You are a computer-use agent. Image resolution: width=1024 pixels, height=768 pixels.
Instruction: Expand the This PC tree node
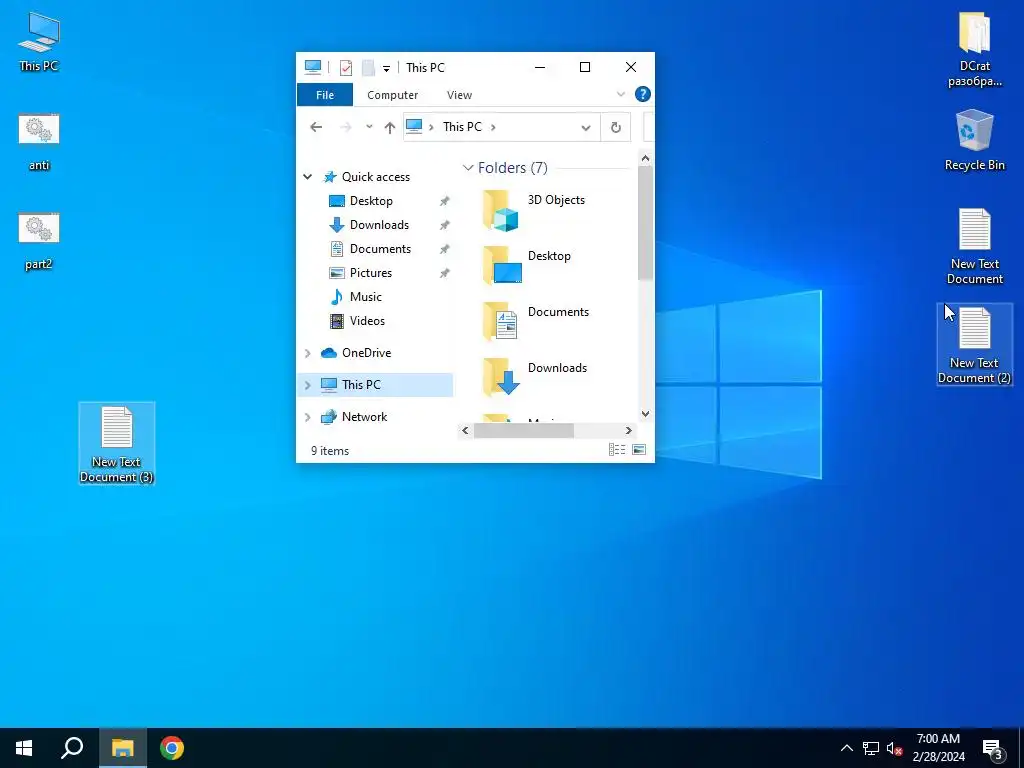[x=308, y=385]
